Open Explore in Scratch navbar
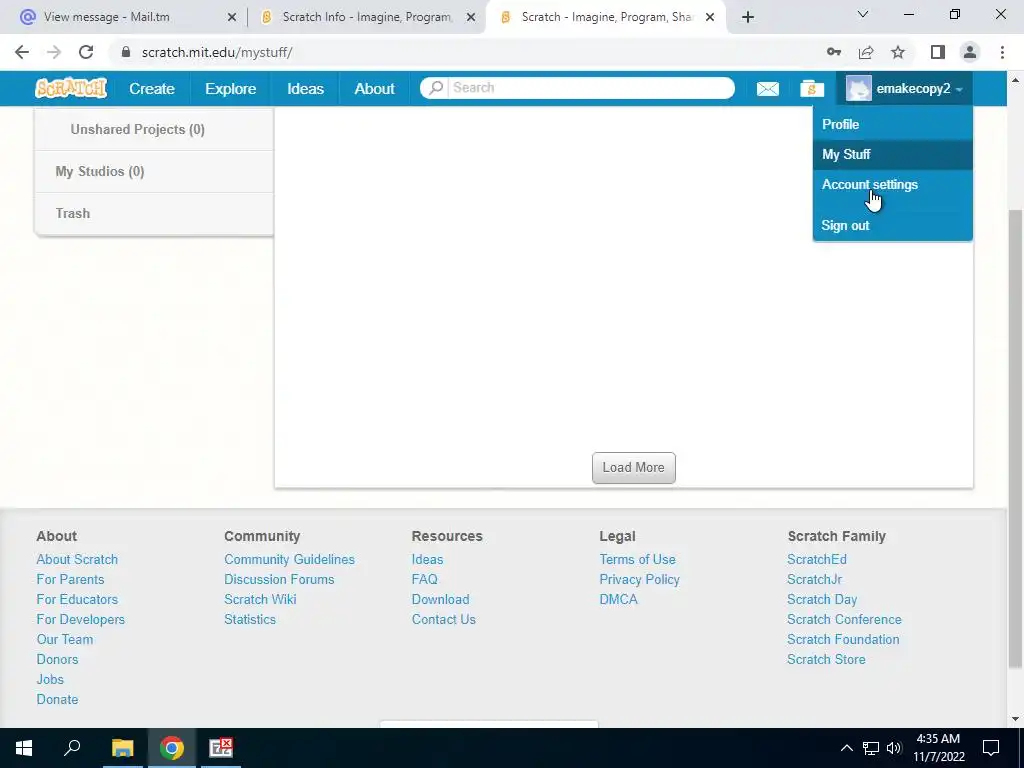 pos(231,88)
